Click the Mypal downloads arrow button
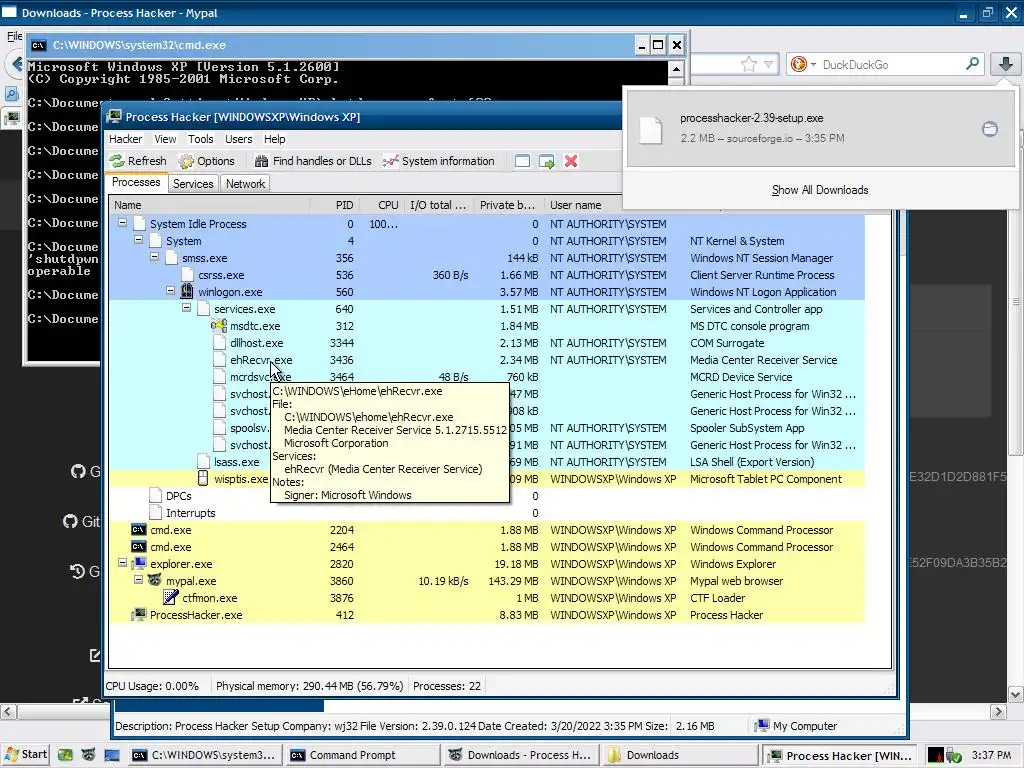1024x768 pixels. [1006, 64]
